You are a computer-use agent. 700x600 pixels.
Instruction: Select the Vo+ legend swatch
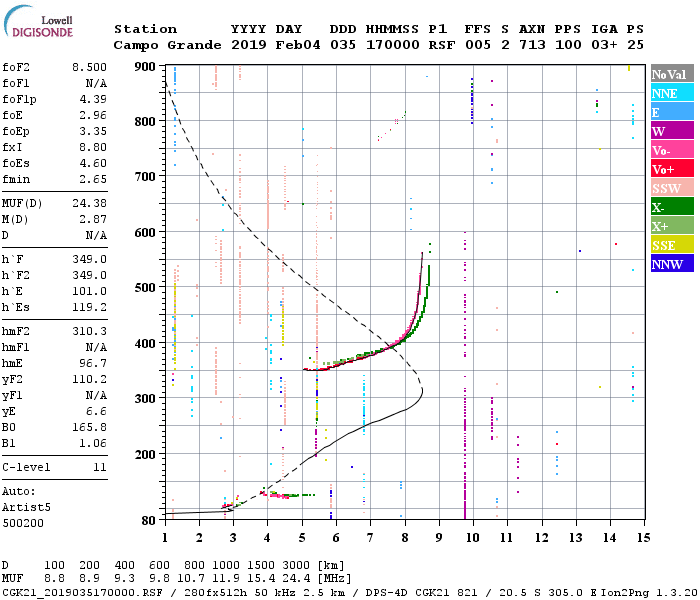coord(672,169)
